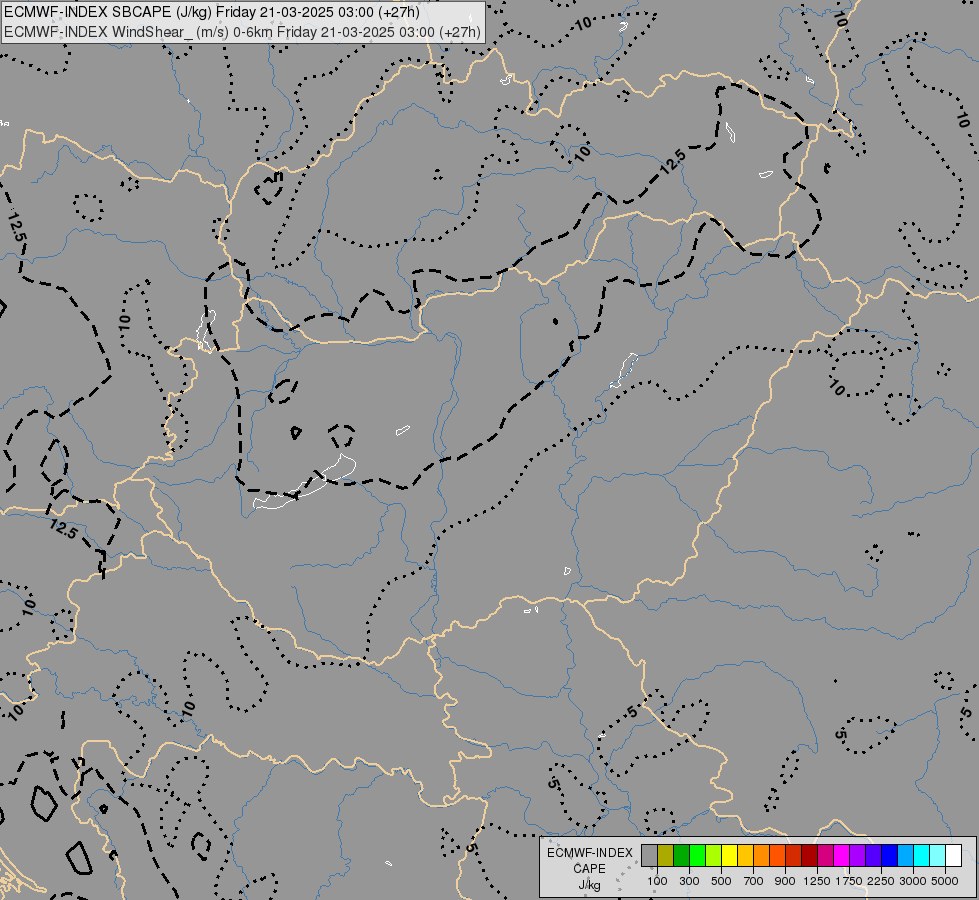Pick the orange legend swatch after 700
The image size is (979, 900).
(762, 856)
